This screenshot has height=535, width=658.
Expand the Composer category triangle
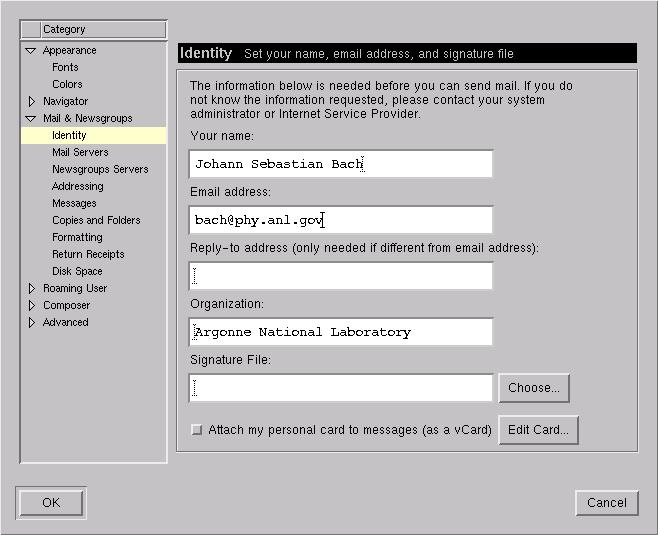click(31, 305)
